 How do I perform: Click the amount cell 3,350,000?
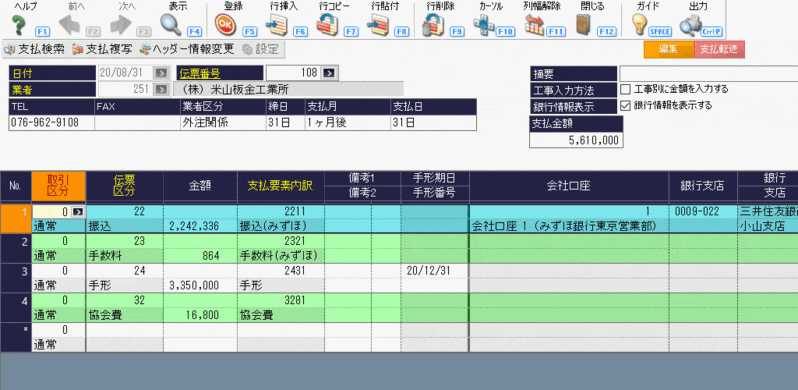click(x=201, y=286)
